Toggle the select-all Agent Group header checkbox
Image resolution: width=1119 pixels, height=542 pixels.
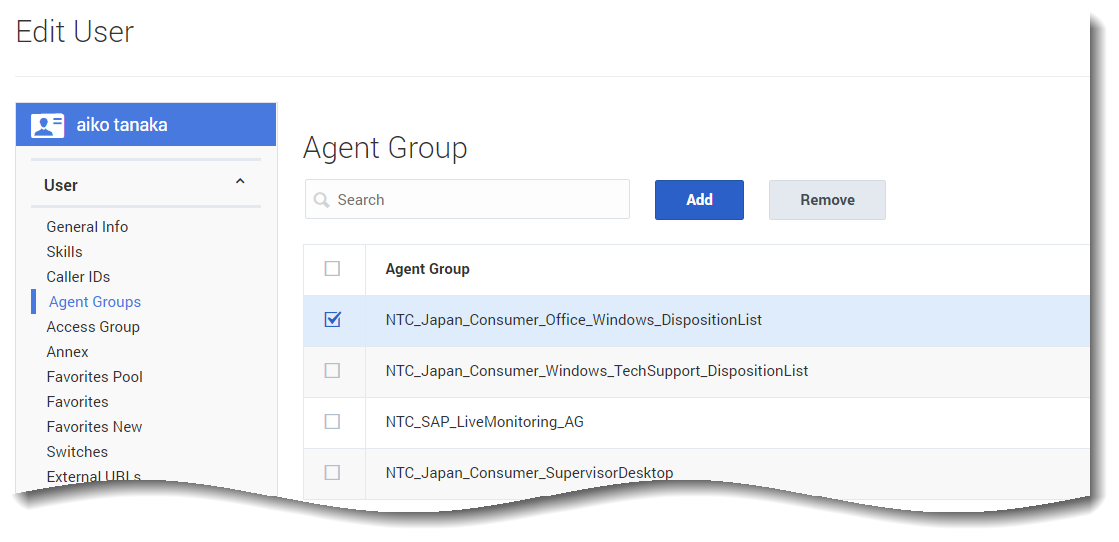pyautogui.click(x=333, y=269)
